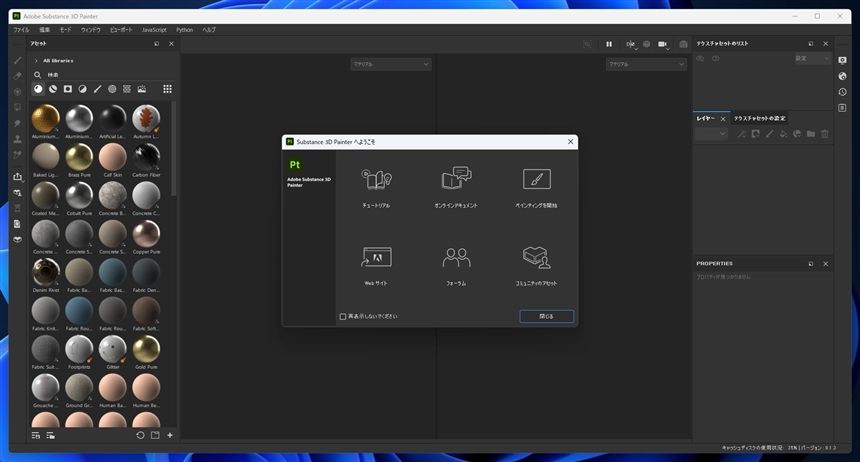
Task: Close the PROPERTIES panel
Action: coord(825,264)
